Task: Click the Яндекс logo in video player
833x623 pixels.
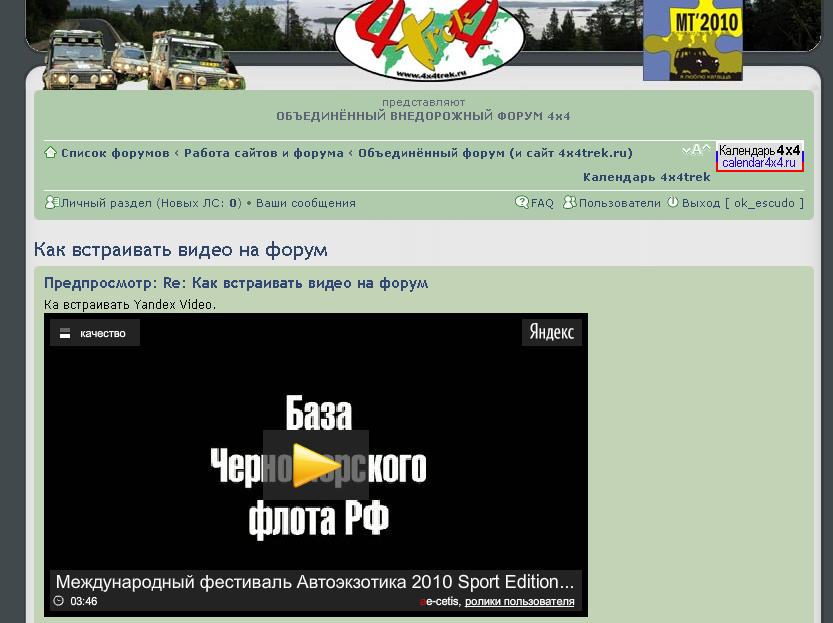Action: [x=551, y=333]
